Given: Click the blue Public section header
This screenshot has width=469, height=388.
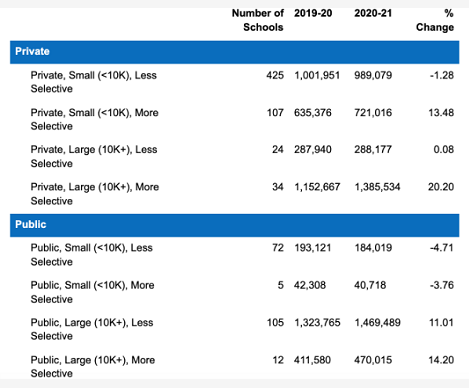Looking at the screenshot, I should pos(234,225).
